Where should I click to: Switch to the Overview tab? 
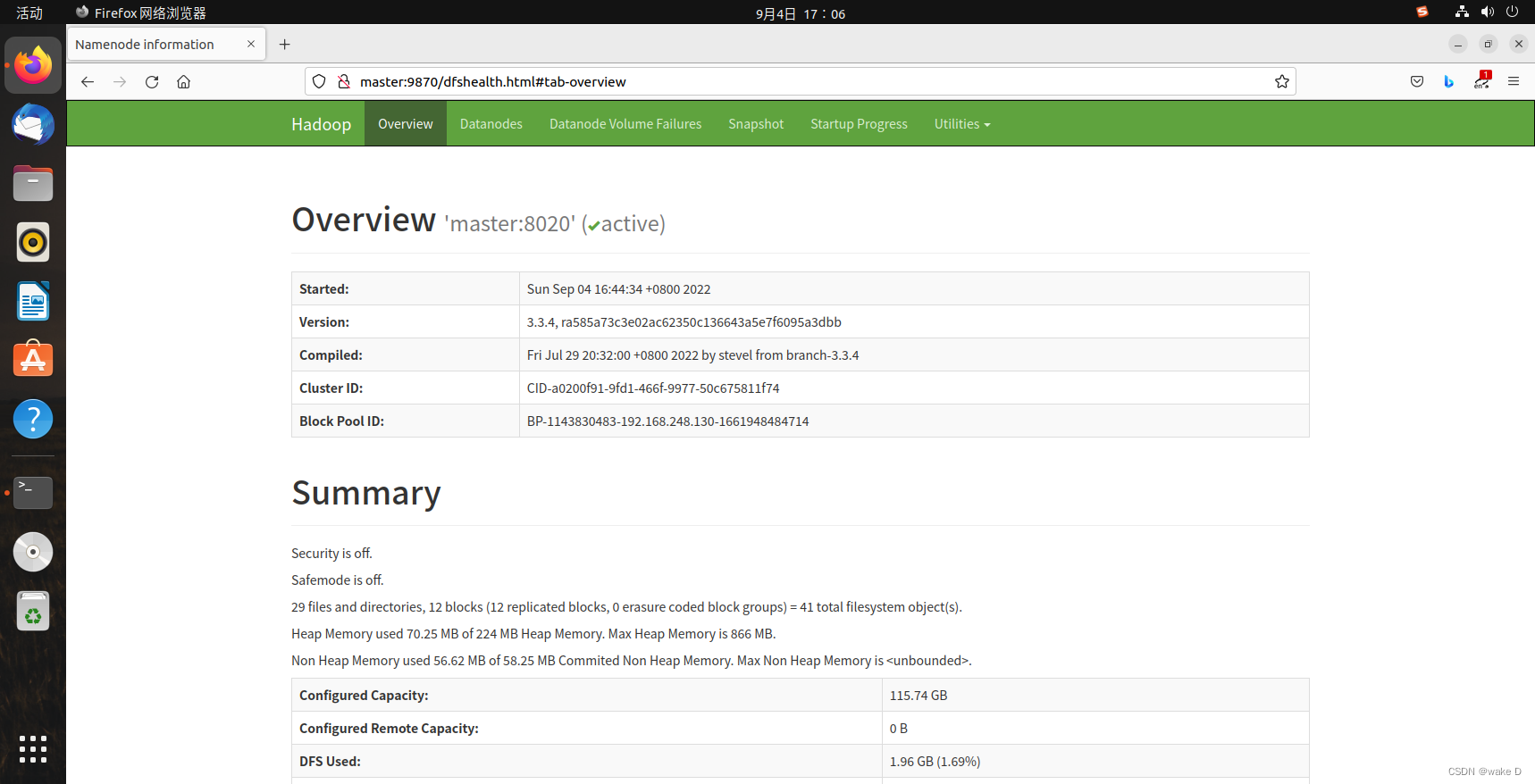pyautogui.click(x=406, y=124)
